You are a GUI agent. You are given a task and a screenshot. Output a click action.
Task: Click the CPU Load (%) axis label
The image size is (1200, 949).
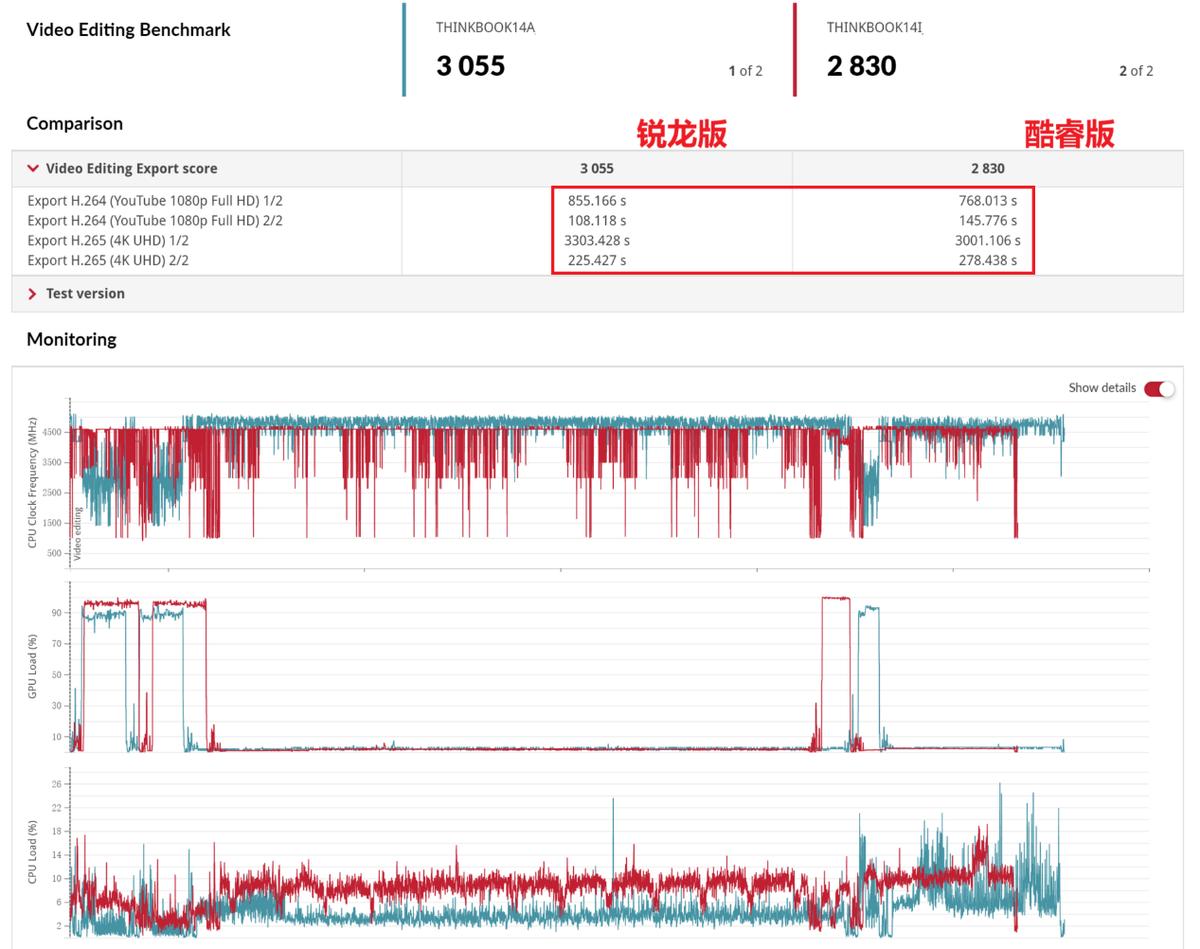click(x=33, y=853)
